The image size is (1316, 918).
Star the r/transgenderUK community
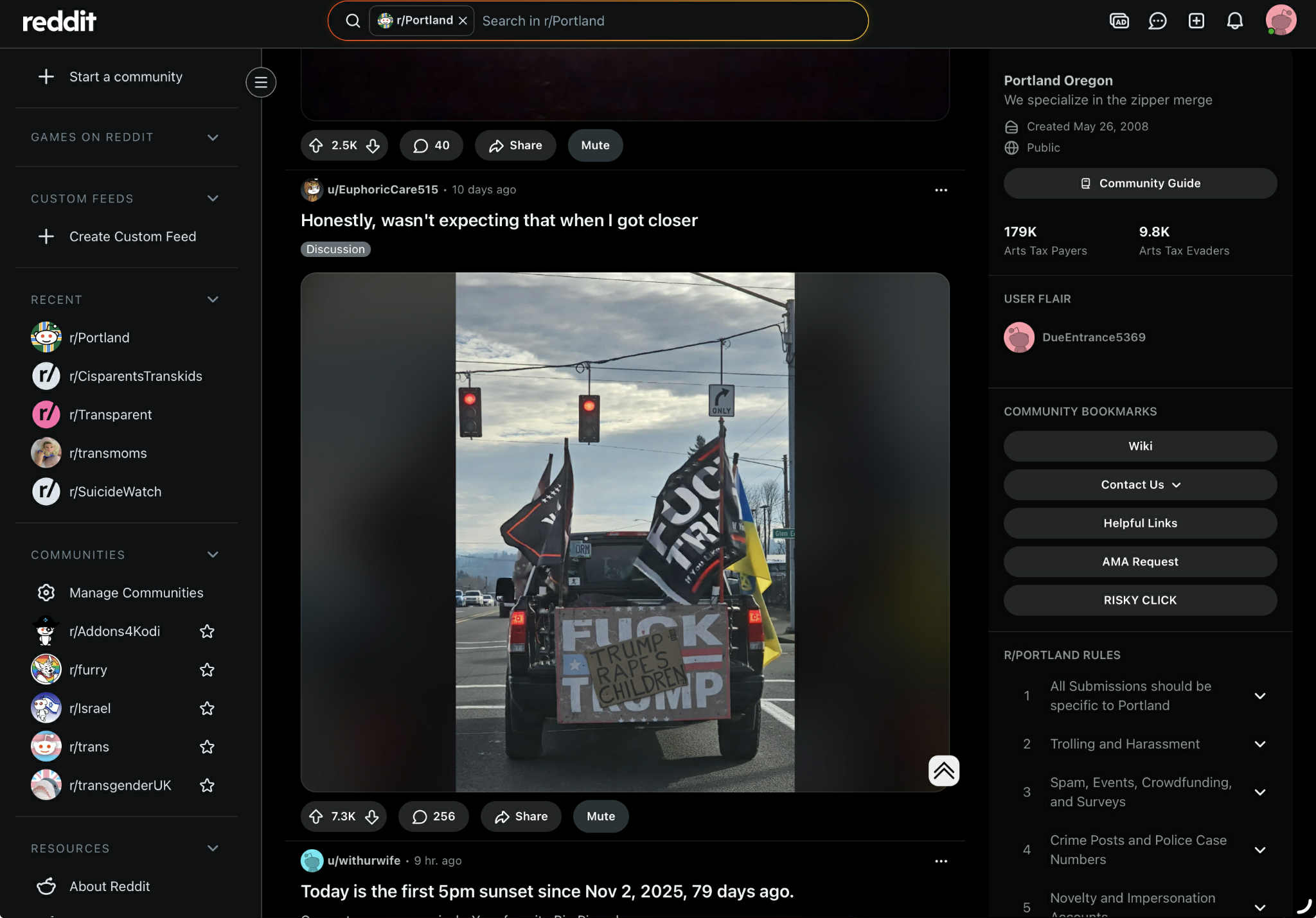[x=207, y=785]
